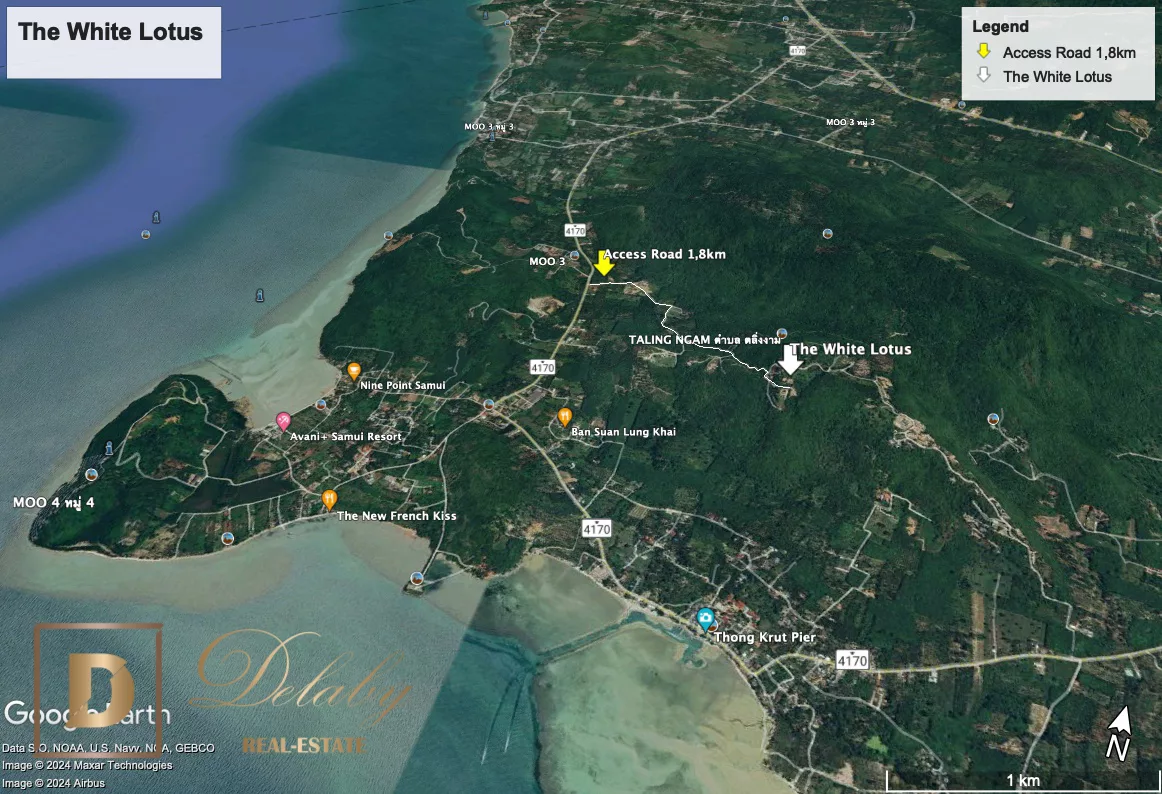Screen dimensions: 1162x794
Task: Click the yellow arrow icon in Legend
Action: click(984, 52)
